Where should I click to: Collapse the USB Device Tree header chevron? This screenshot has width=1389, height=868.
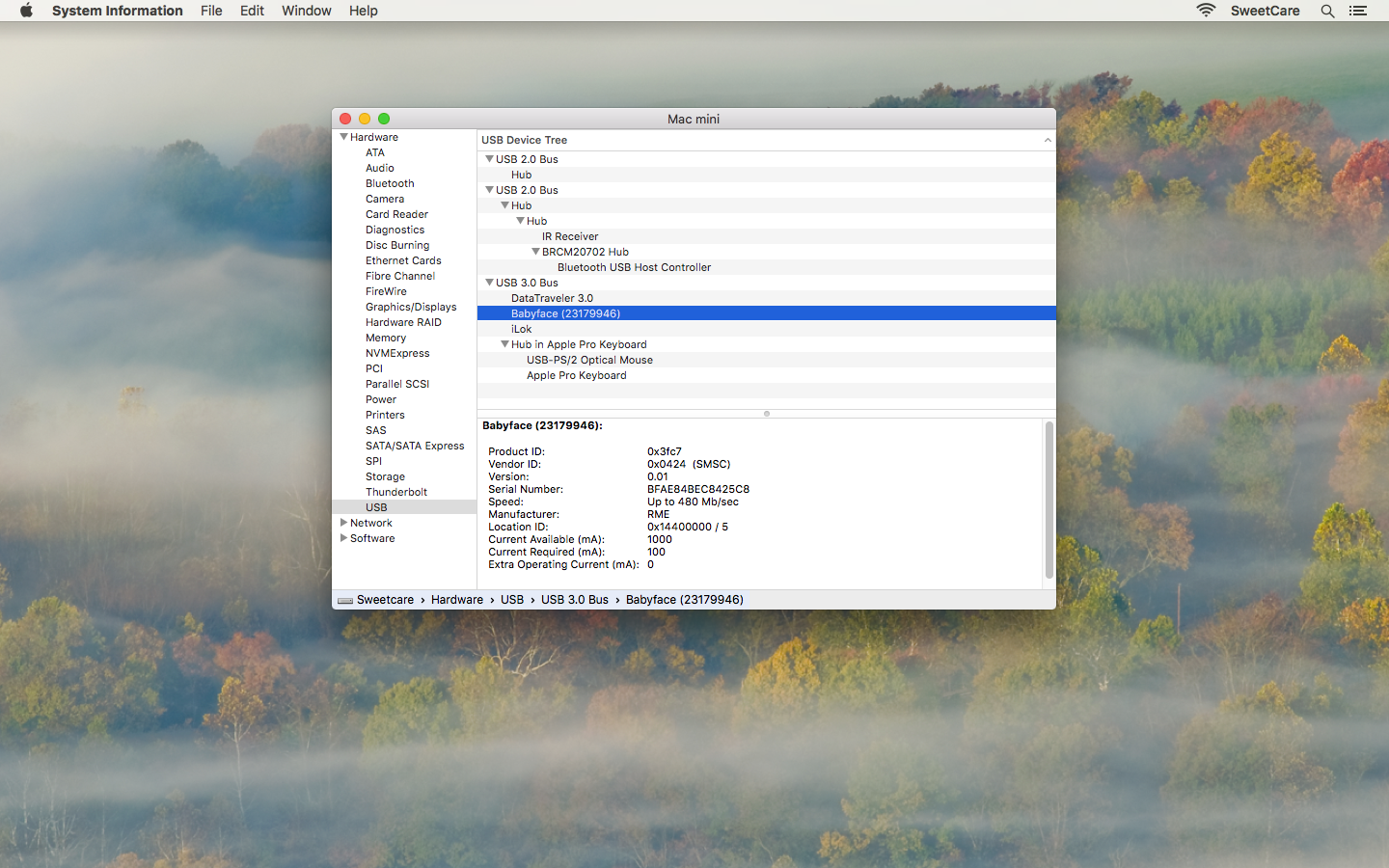[x=1048, y=140]
